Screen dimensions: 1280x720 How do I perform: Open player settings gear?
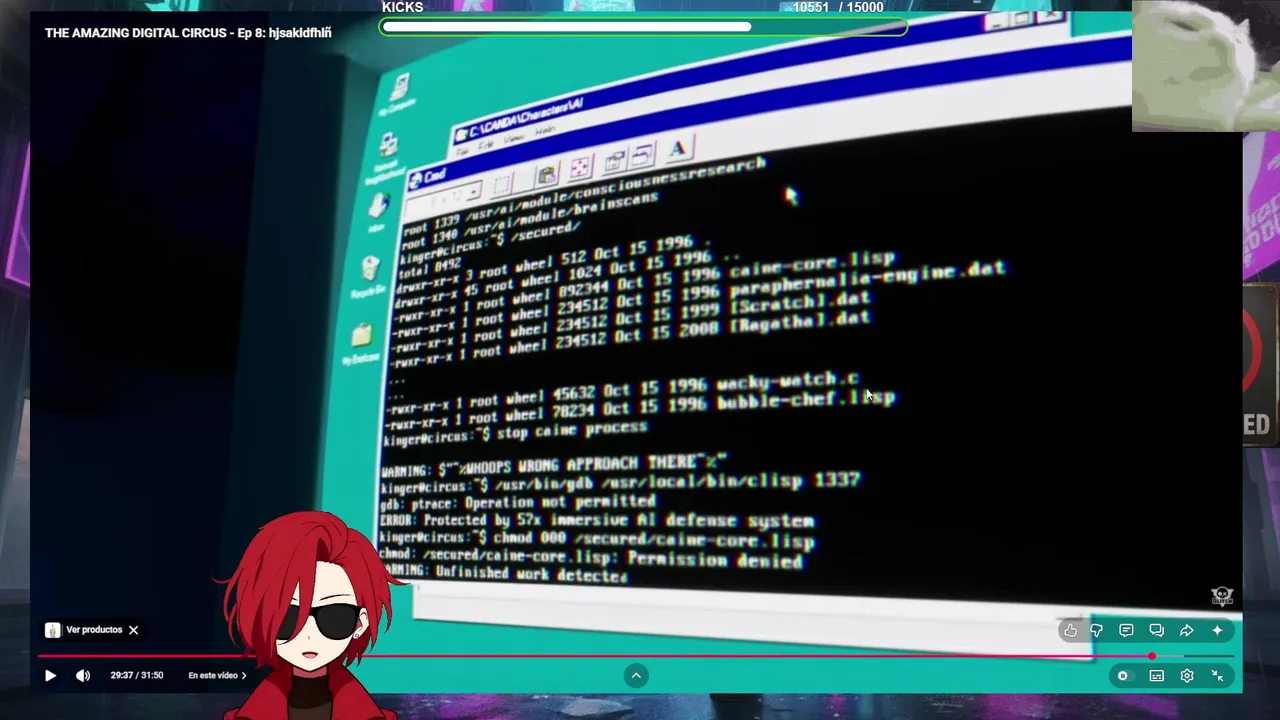pyautogui.click(x=1187, y=676)
